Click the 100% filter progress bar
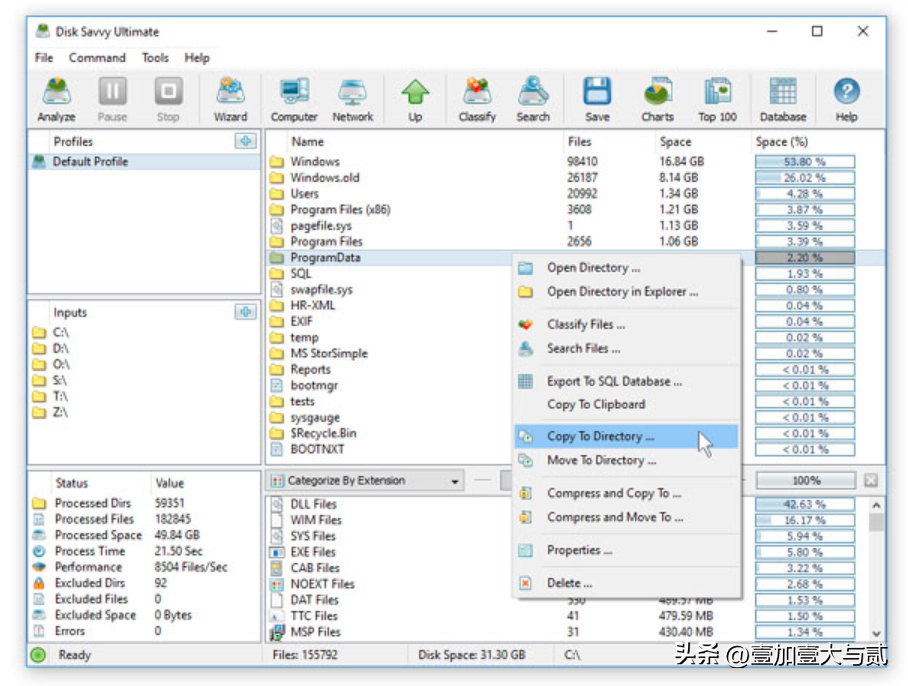This screenshot has width=908, height=686. 806,480
